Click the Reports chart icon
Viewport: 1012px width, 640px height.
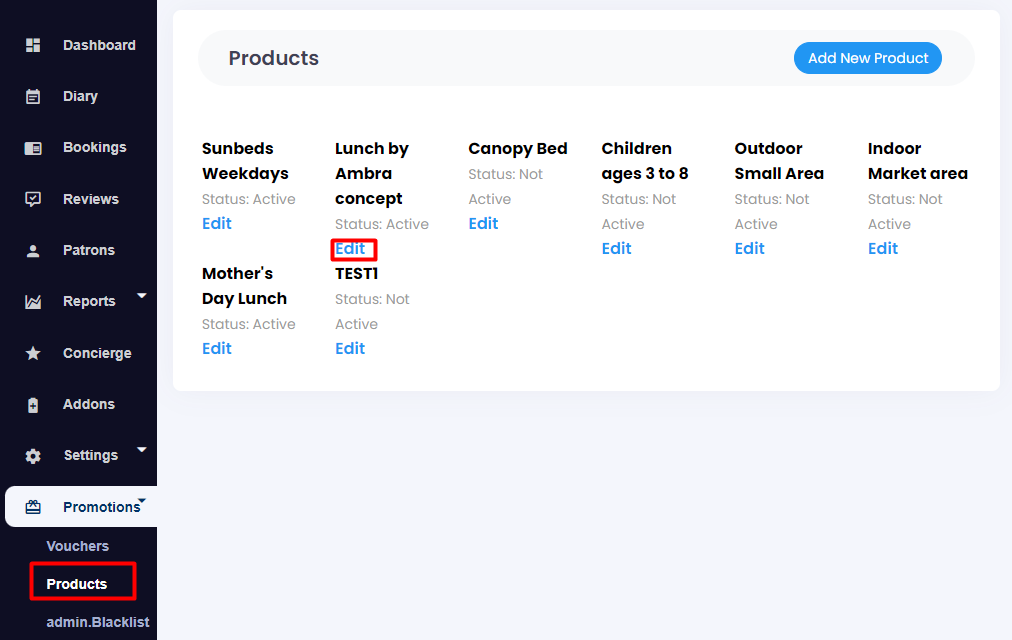[33, 302]
